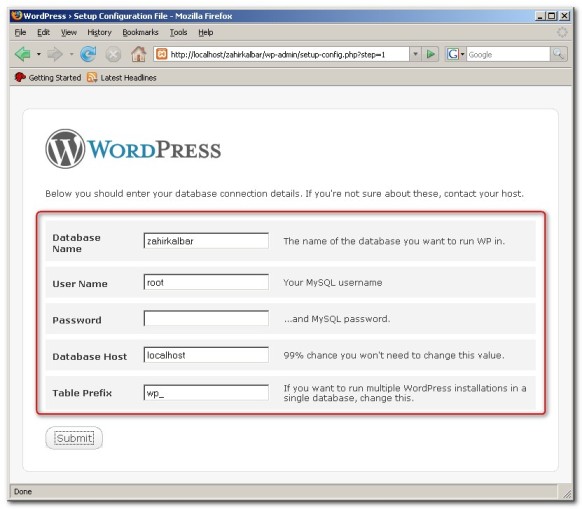This screenshot has height=509, width=582.
Task: Click the 'Database Host' label
Action: [89, 356]
